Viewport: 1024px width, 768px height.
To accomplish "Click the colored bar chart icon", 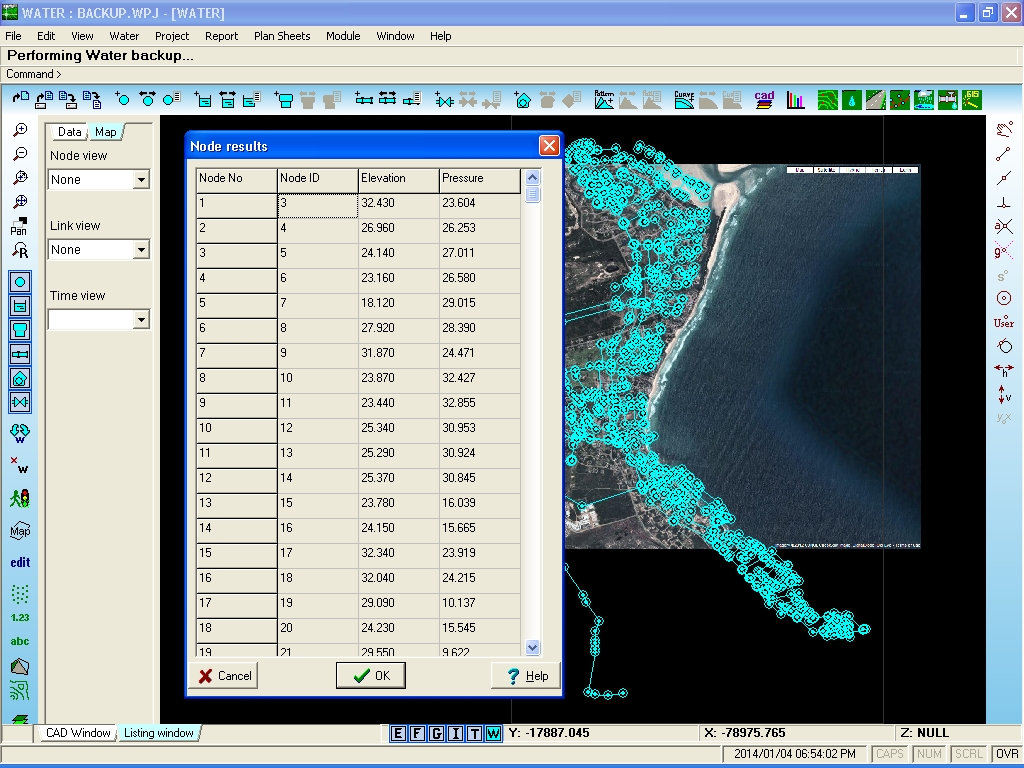I will (795, 99).
